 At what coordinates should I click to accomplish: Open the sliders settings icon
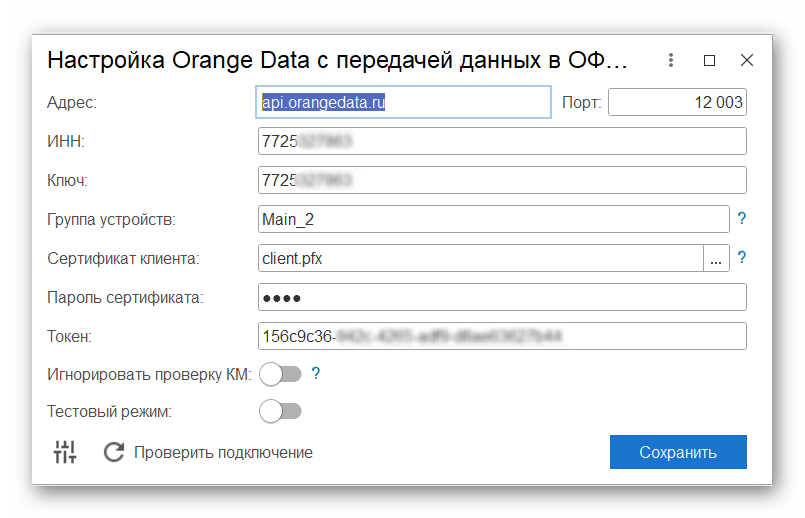click(x=65, y=452)
